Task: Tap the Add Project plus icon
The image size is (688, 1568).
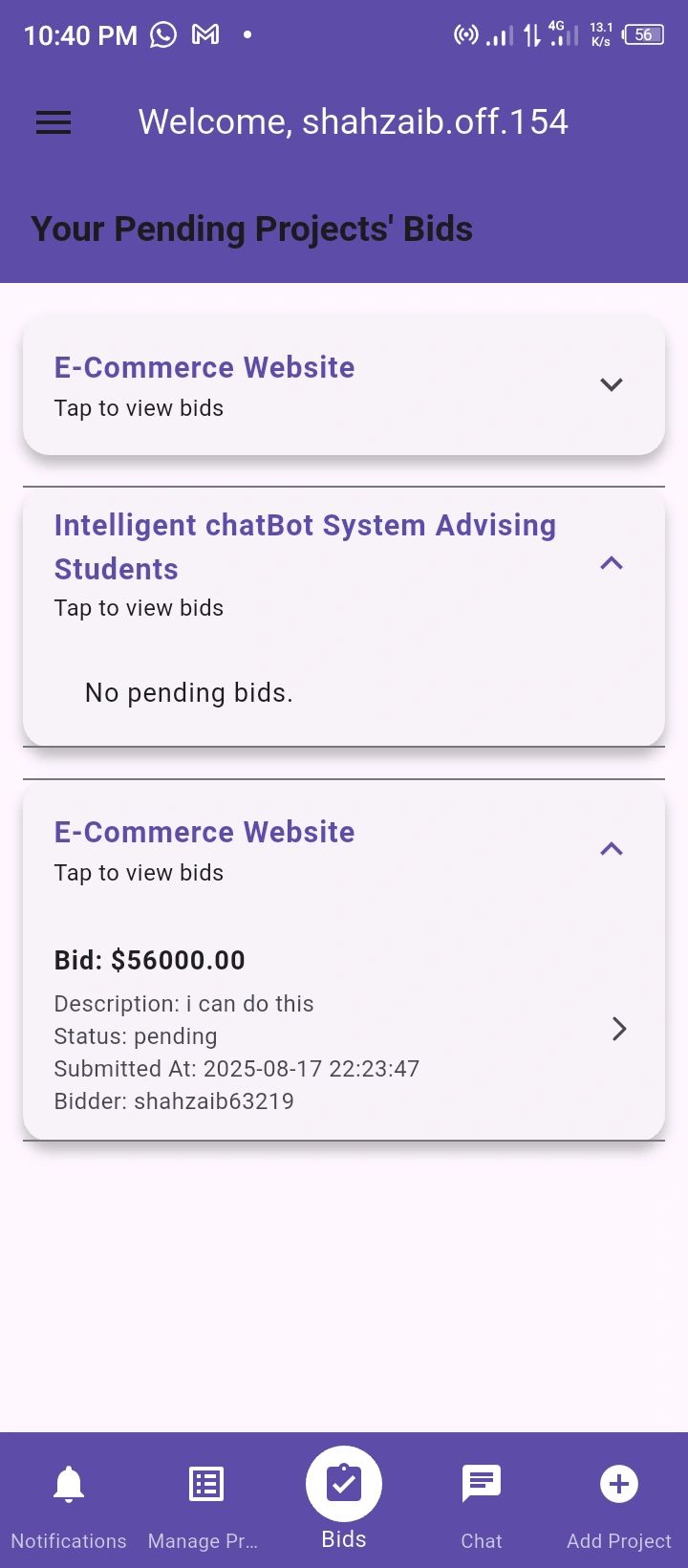Action: (x=619, y=1484)
